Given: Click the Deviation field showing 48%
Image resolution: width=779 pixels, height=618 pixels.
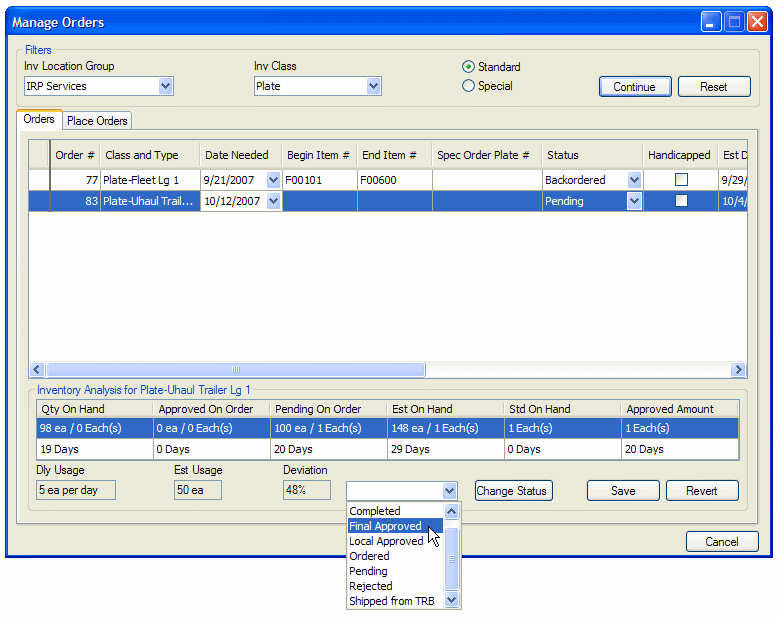Looking at the screenshot, I should pos(307,490).
